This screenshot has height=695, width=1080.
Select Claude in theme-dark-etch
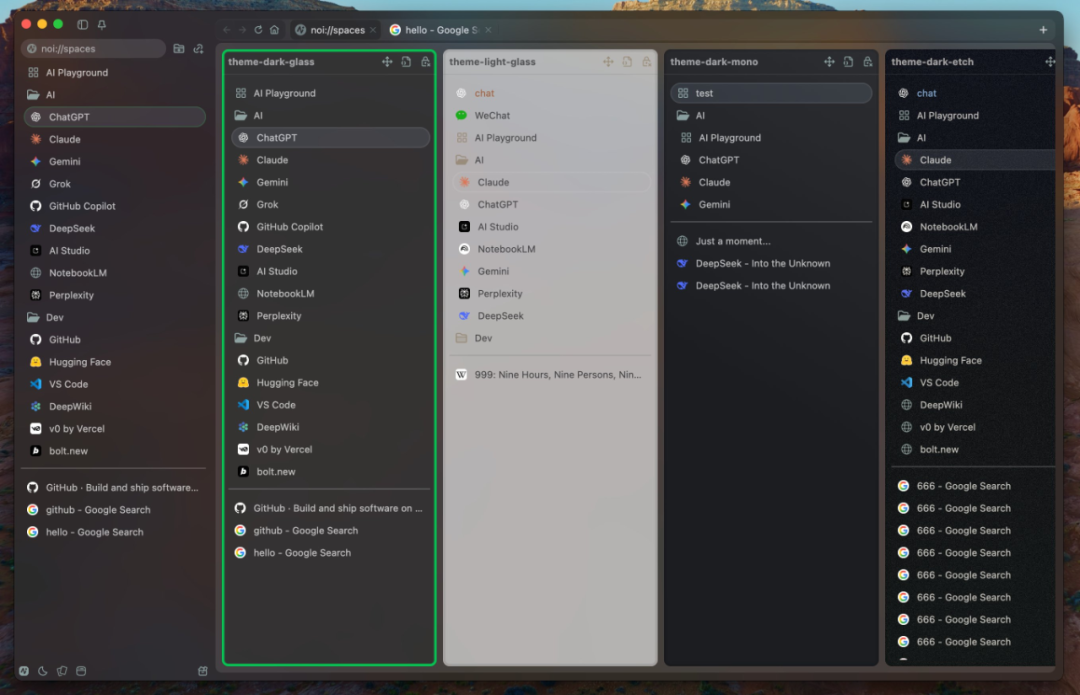[x=975, y=160]
